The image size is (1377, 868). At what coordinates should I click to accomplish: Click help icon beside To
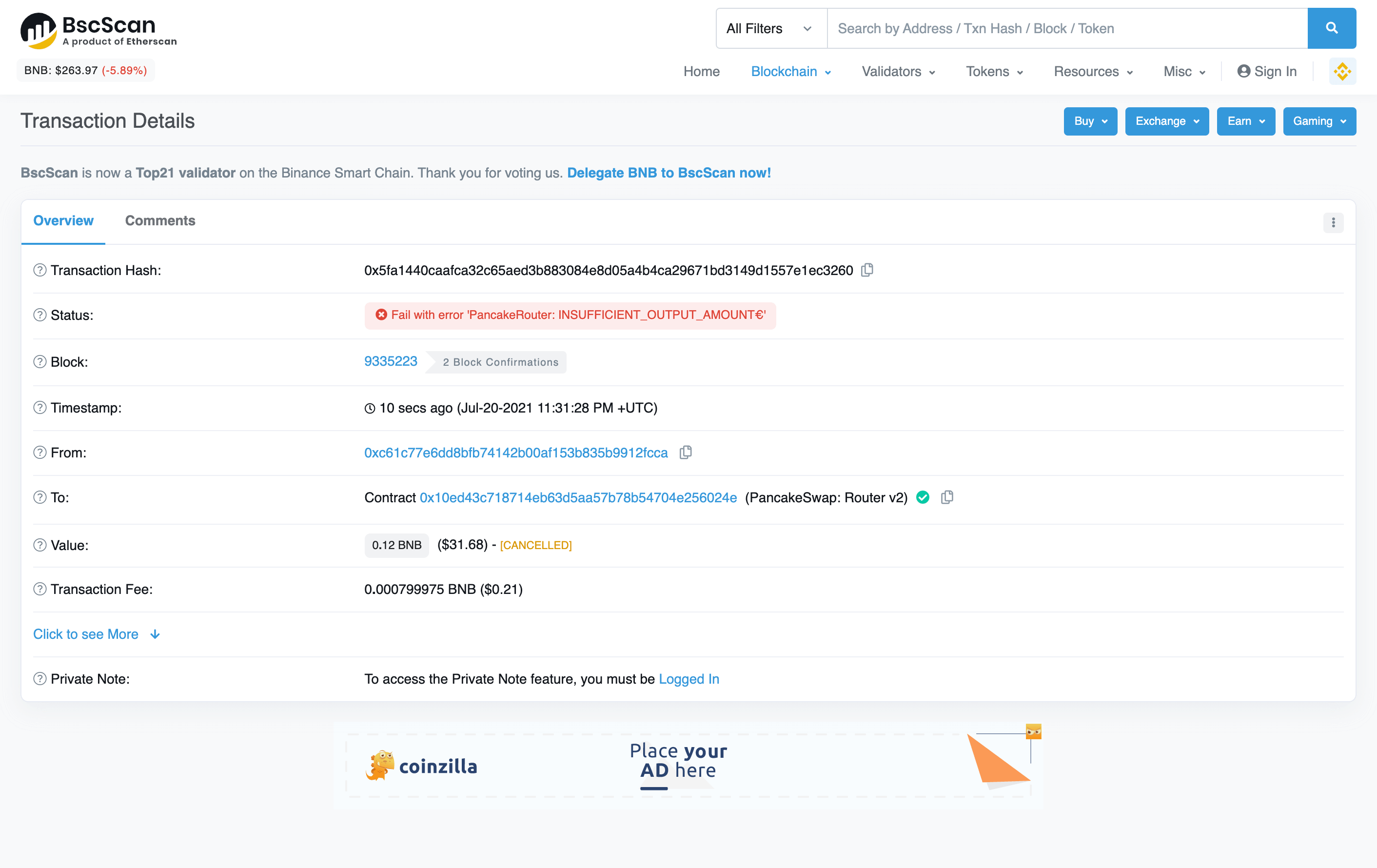coord(39,497)
